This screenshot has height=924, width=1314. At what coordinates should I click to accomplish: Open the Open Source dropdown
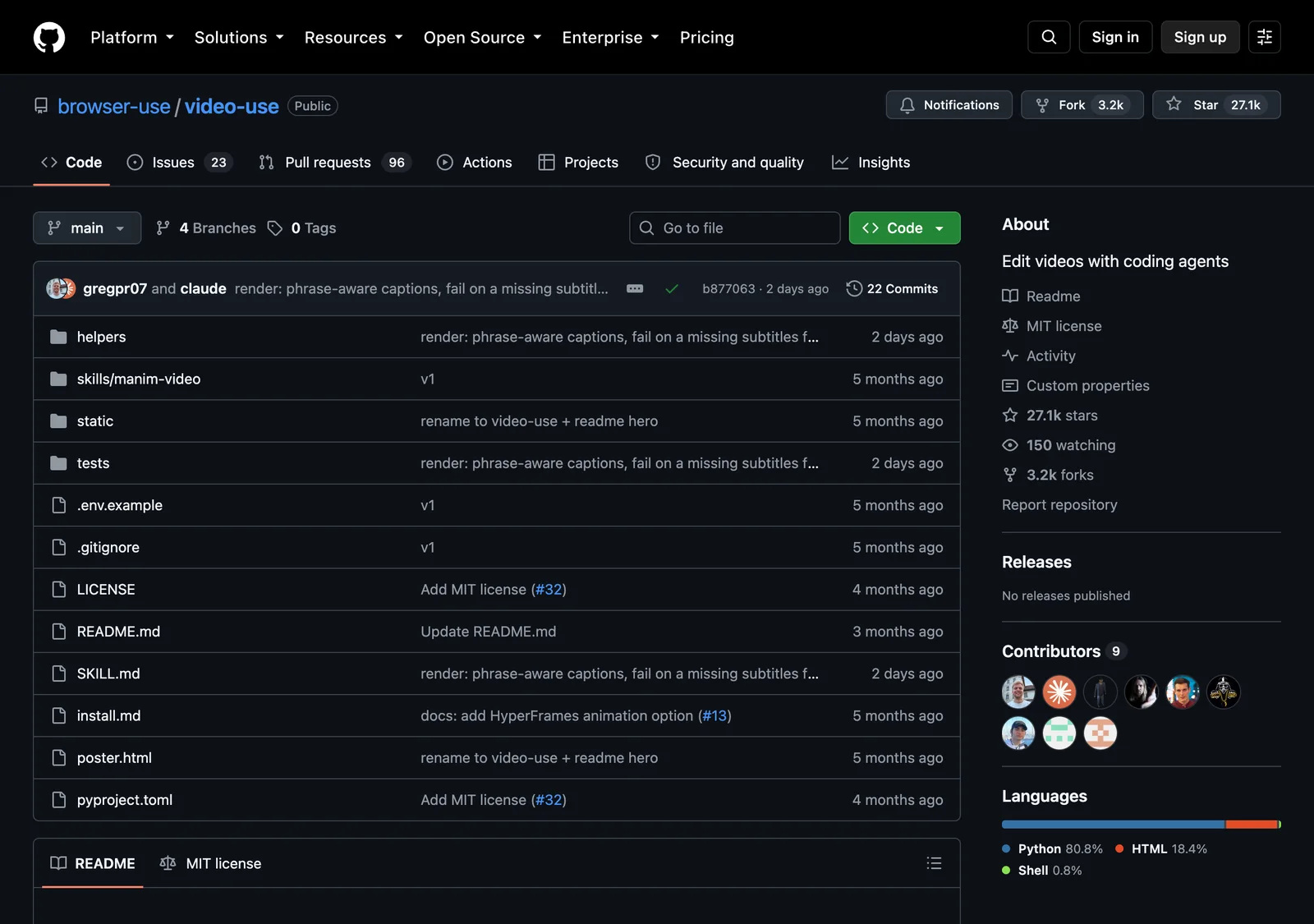pyautogui.click(x=483, y=38)
